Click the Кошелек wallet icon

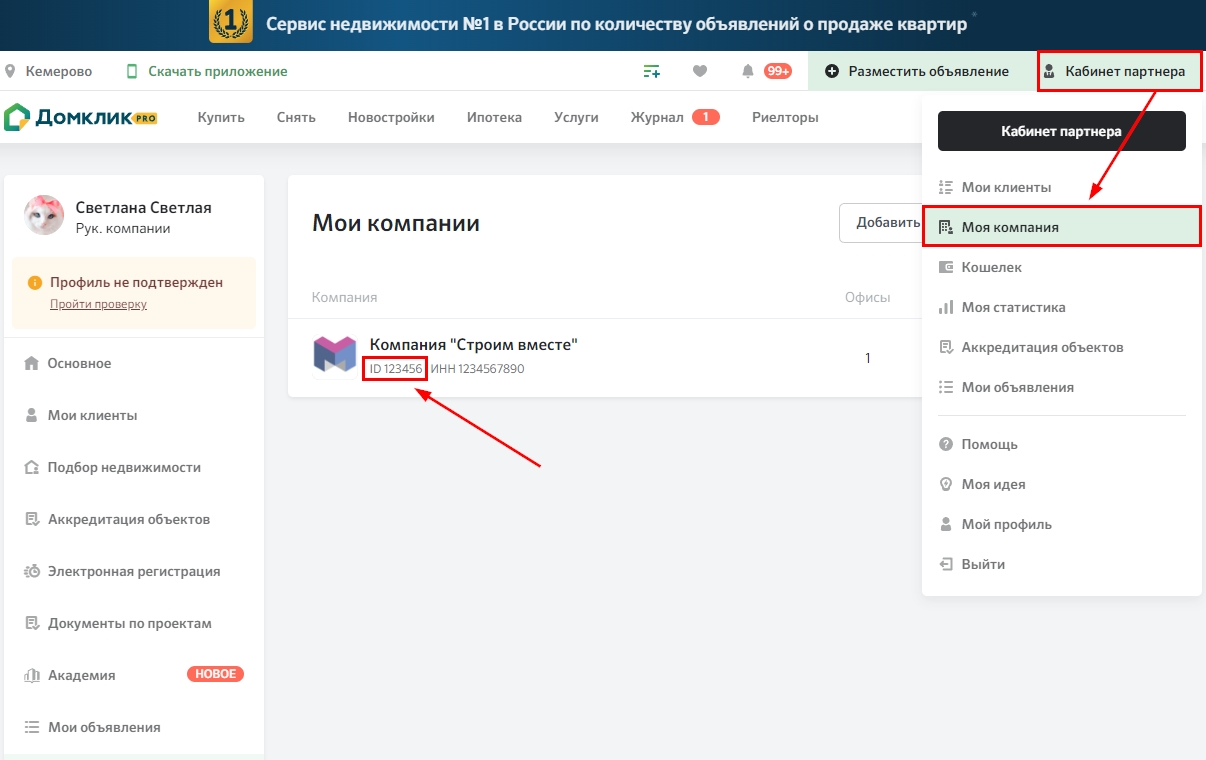[946, 267]
